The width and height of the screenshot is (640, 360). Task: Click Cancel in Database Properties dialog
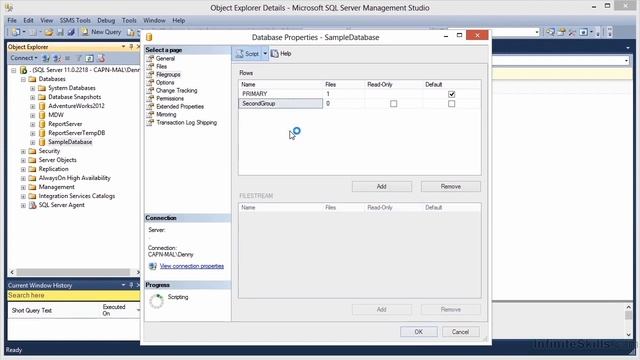pyautogui.click(x=460, y=332)
